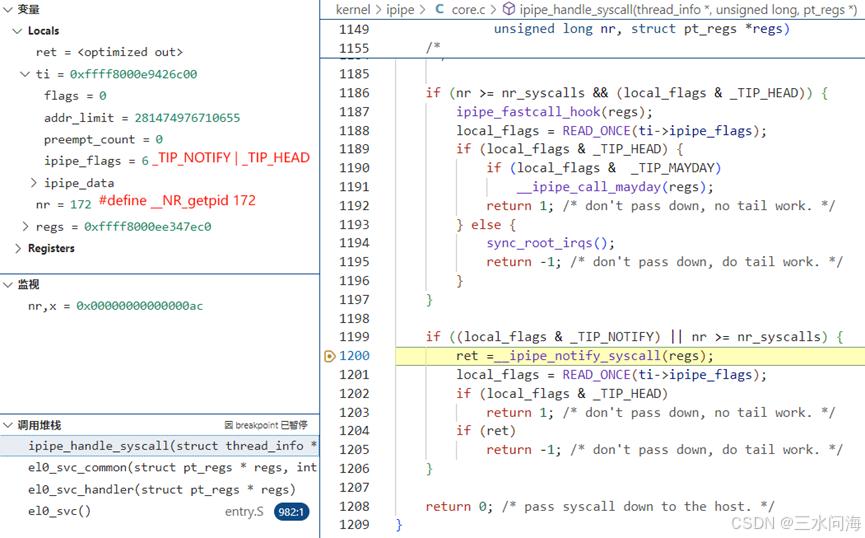The image size is (865, 538).
Task: Click the entry.S file label
Action: (244, 512)
